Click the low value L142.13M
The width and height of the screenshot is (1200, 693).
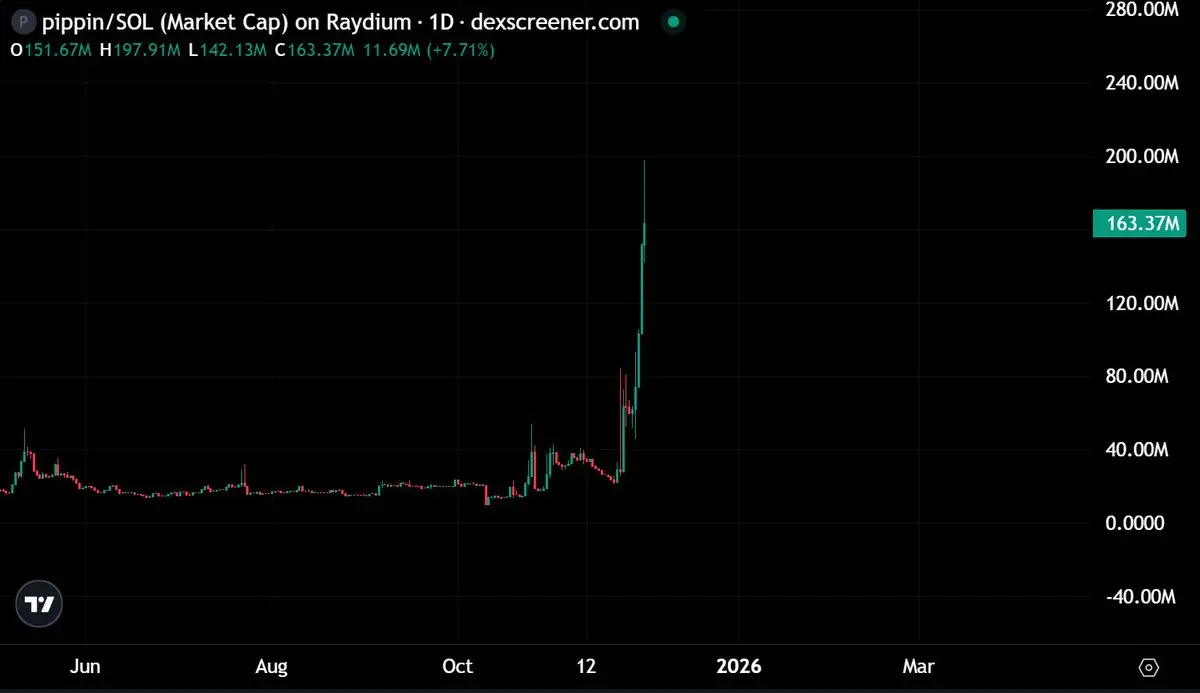[228, 49]
